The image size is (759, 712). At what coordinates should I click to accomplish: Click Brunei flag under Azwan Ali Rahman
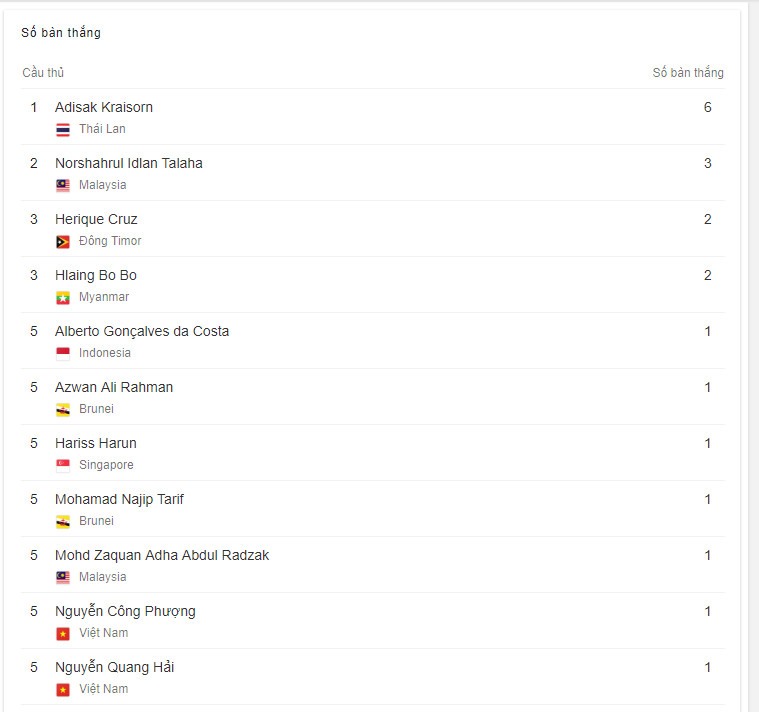coord(63,409)
